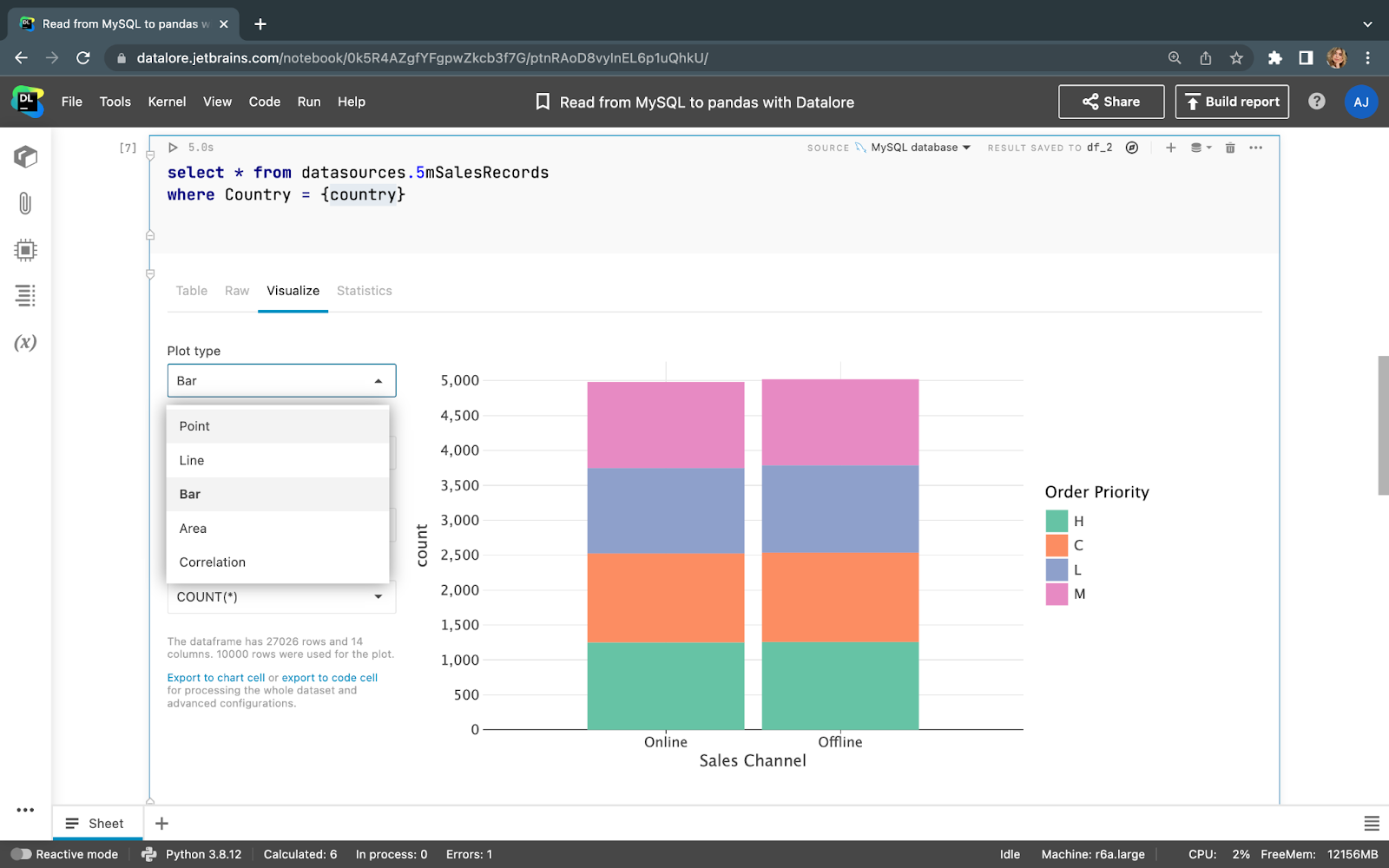Screen dimensions: 1389x868
Task: Open the AJ user avatar menu
Action: 1360,102
